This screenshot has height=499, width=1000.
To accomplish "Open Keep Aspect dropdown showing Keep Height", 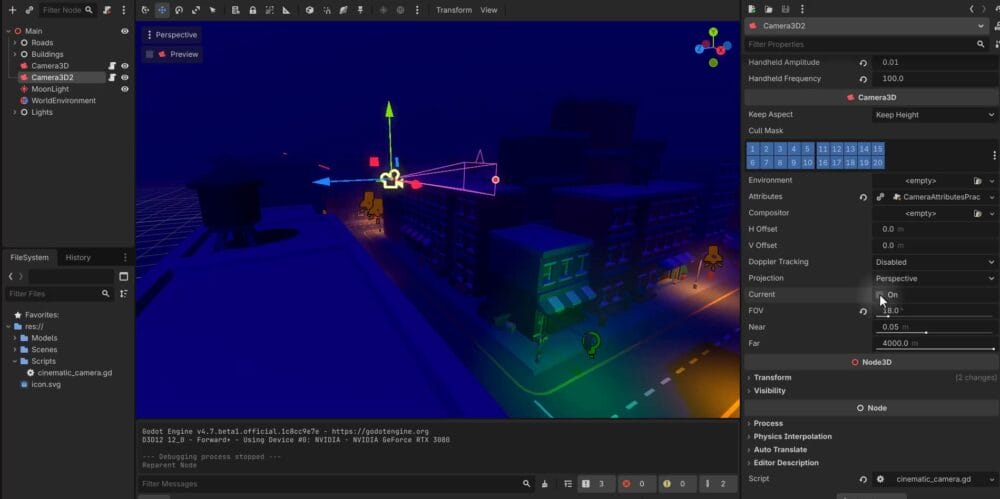I will (934, 115).
